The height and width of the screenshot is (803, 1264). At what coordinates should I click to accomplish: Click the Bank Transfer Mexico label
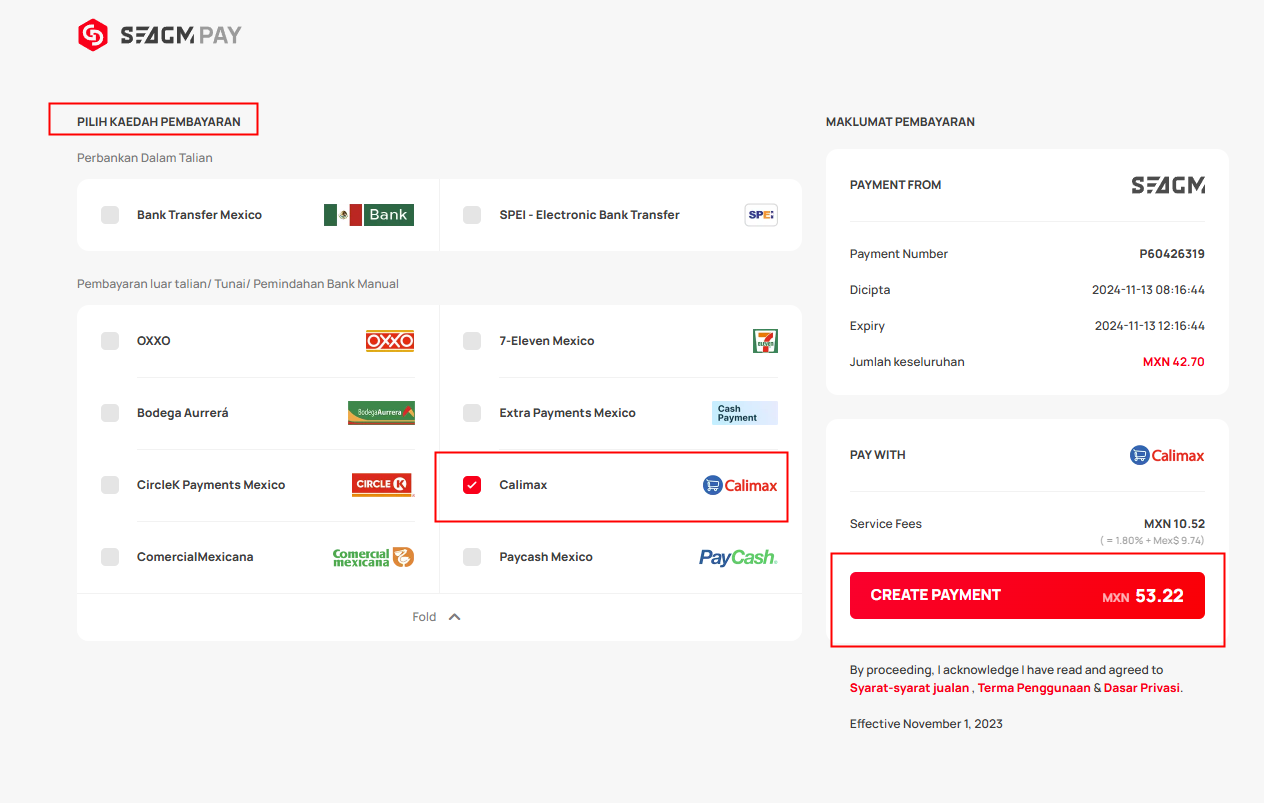tap(199, 215)
